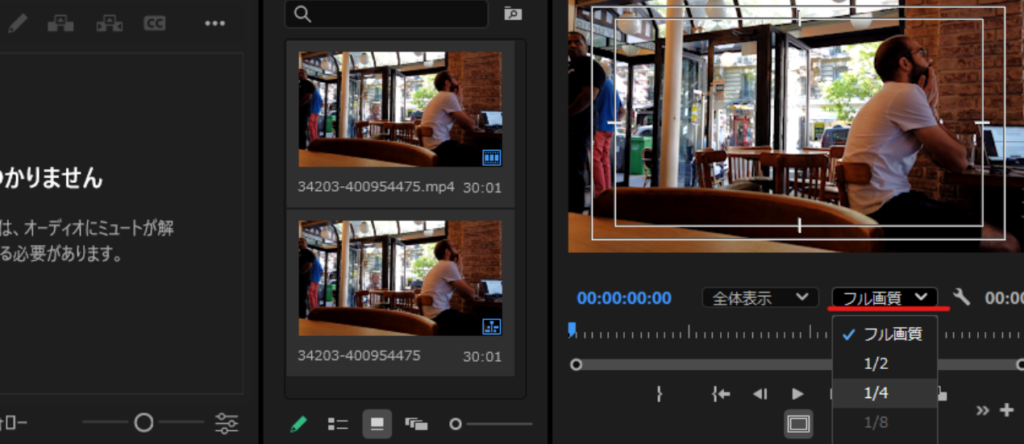
Task: Click the find-in-folder icon beside search
Action: (512, 14)
